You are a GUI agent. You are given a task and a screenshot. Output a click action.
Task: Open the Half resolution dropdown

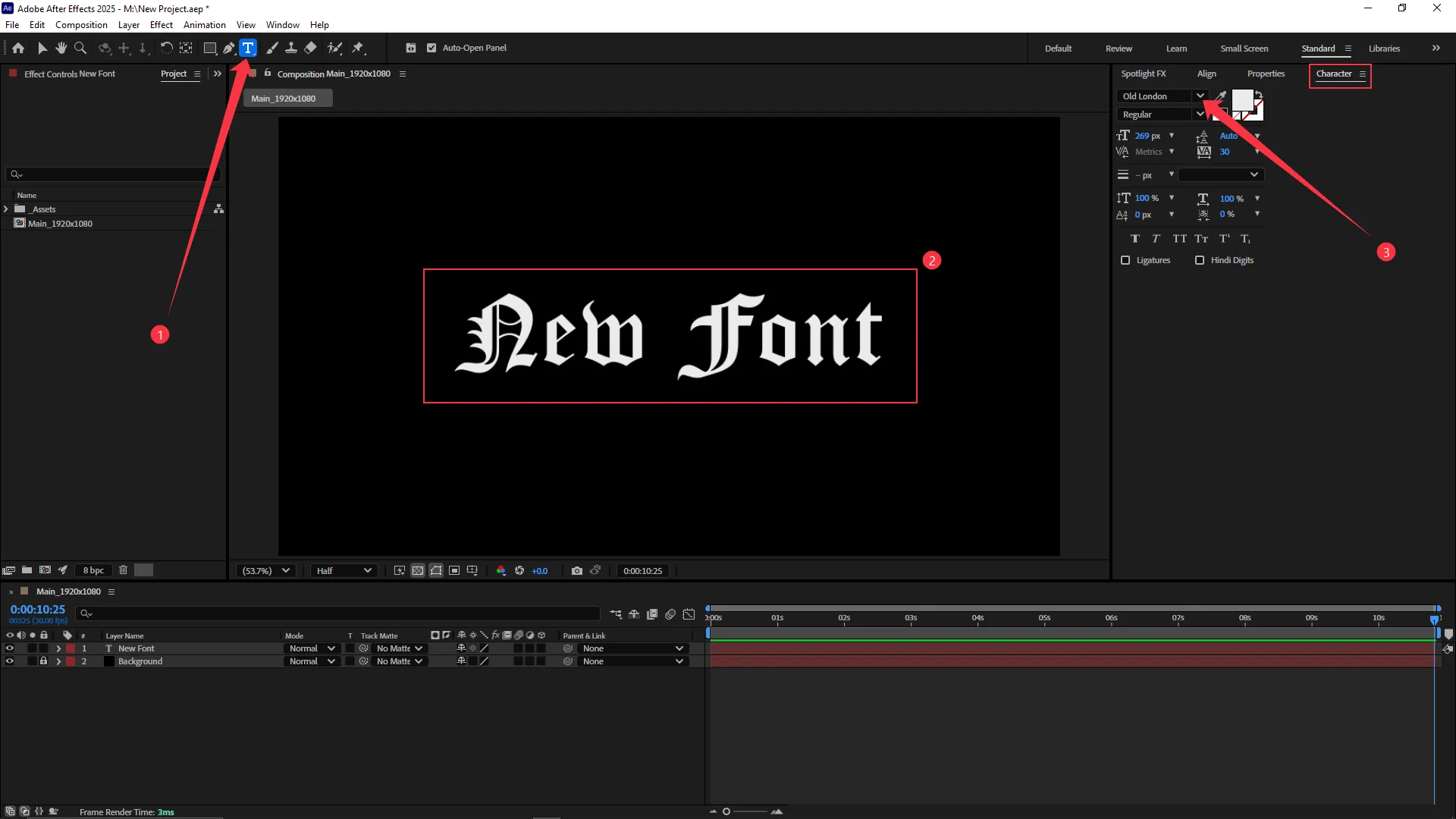(x=344, y=571)
